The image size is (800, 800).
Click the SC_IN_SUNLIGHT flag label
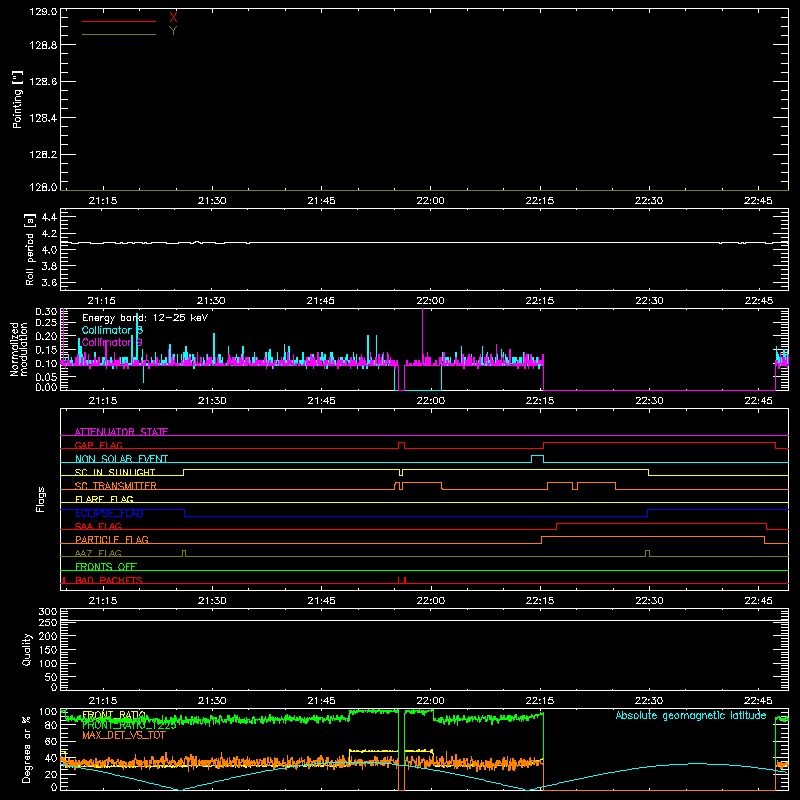pos(115,472)
